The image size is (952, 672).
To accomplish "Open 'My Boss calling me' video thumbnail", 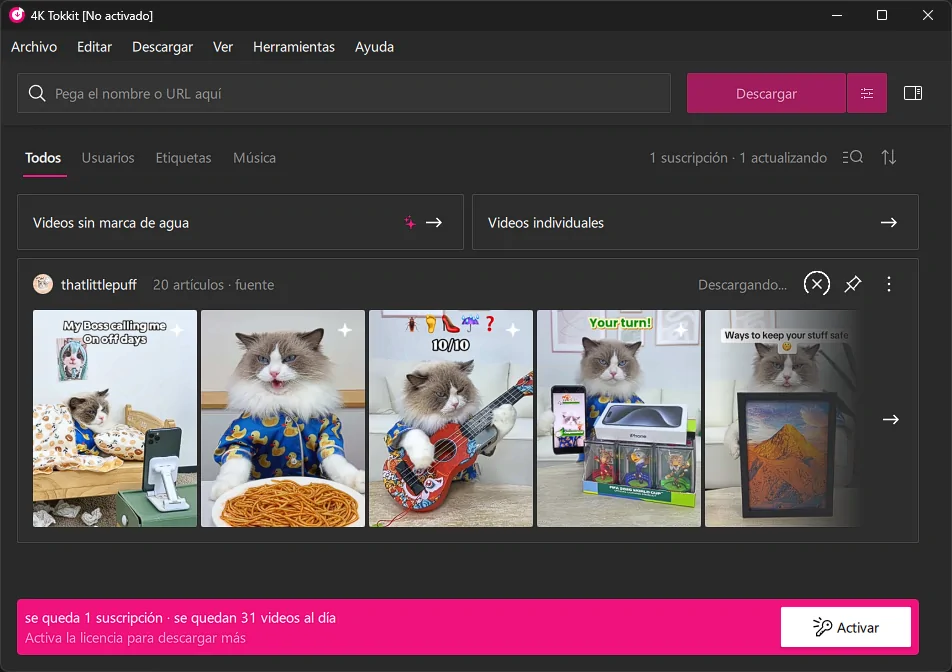I will [x=115, y=418].
